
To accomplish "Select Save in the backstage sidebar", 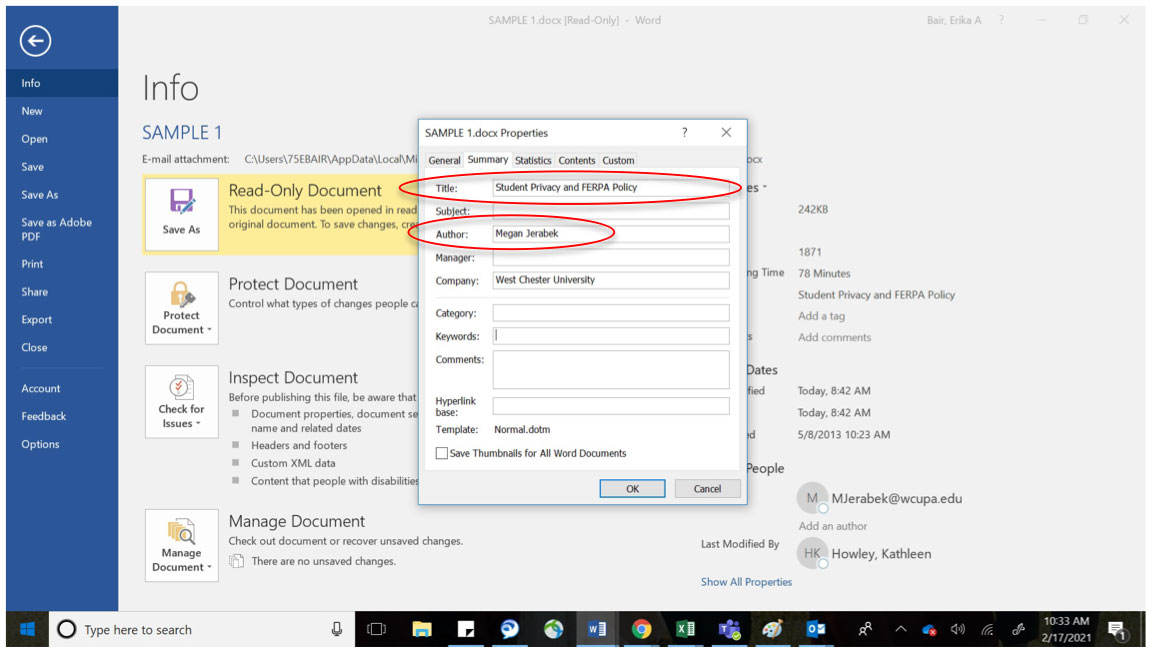I will [x=62, y=167].
